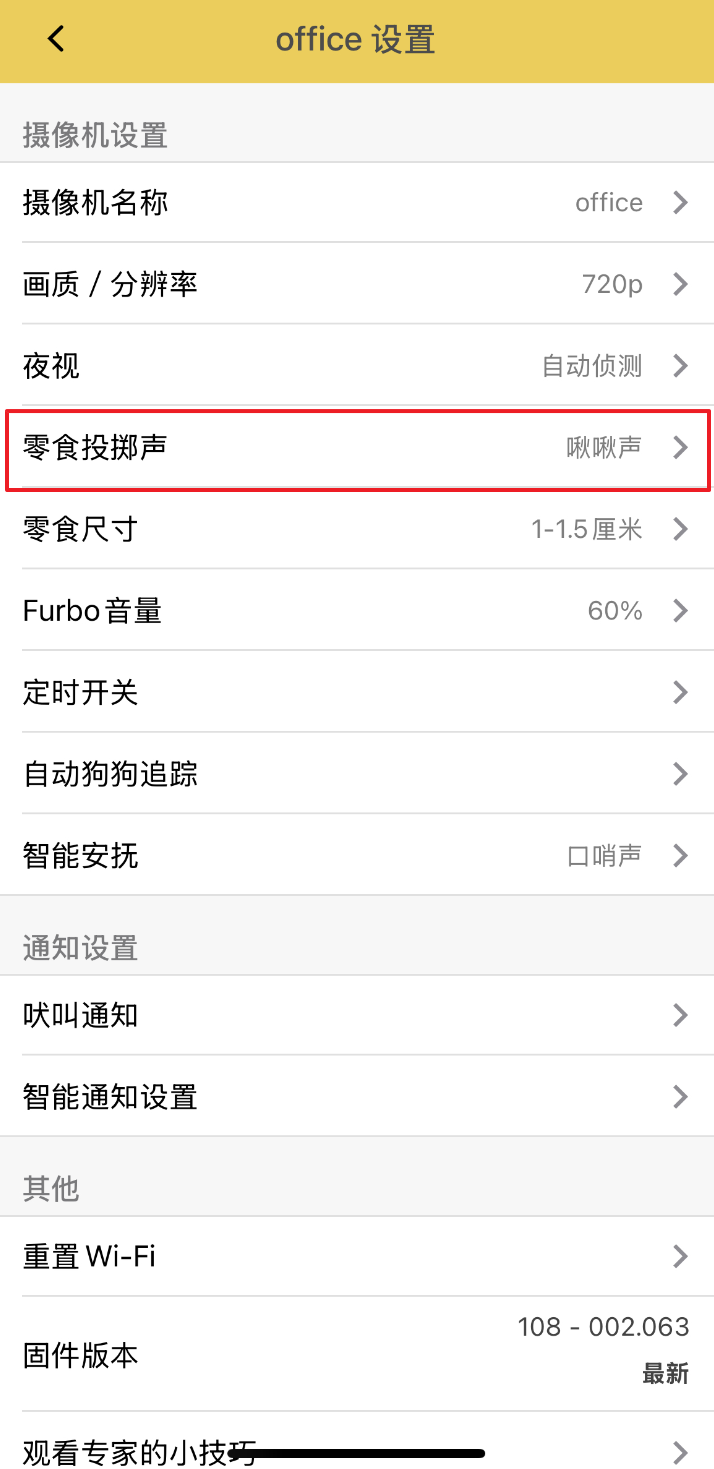Image resolution: width=714 pixels, height=1469 pixels.
Task: Open 自动狗狗追踪 dog tracking
Action: pyautogui.click(x=110, y=773)
